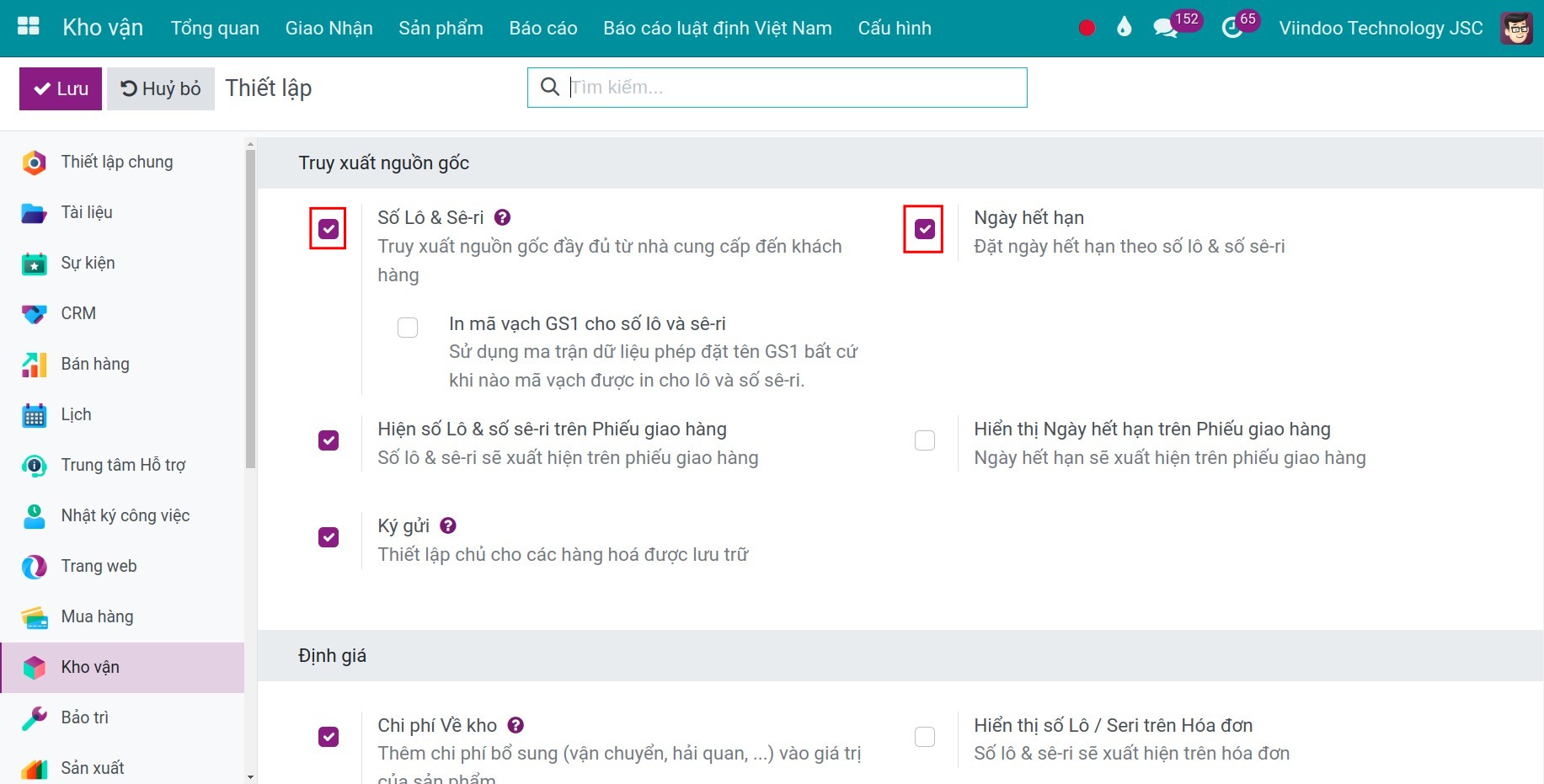Image resolution: width=1544 pixels, height=784 pixels.
Task: Select Trung tâm Hỗ trợ in sidebar
Action: click(x=123, y=465)
